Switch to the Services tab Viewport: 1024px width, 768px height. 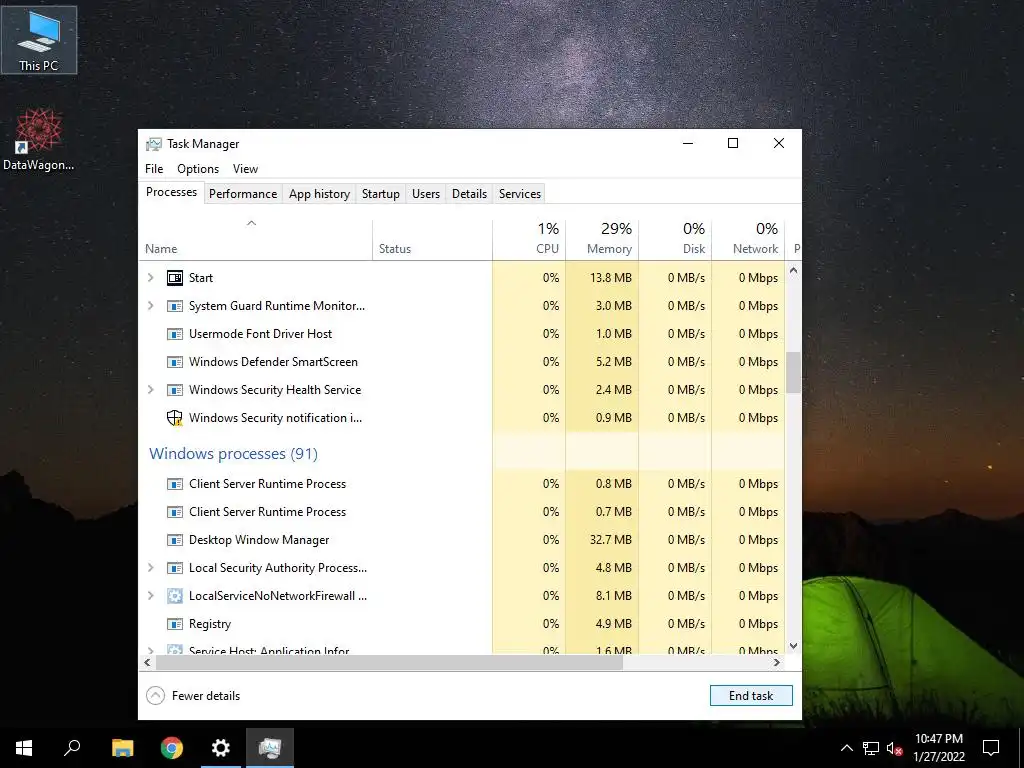point(520,194)
